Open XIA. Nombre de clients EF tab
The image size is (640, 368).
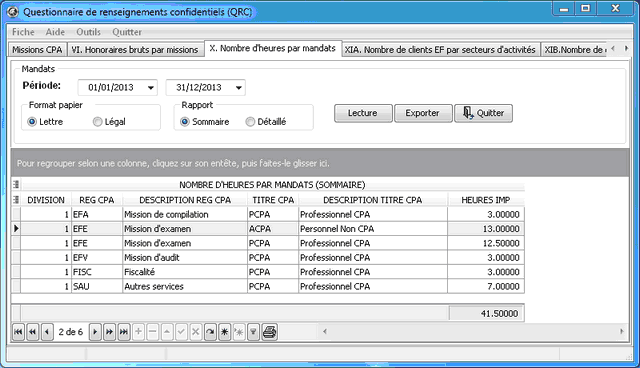(x=440, y=50)
